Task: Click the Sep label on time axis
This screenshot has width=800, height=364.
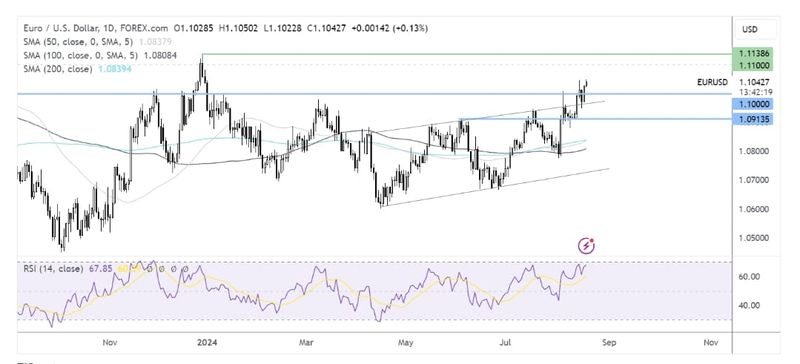Action: (609, 343)
